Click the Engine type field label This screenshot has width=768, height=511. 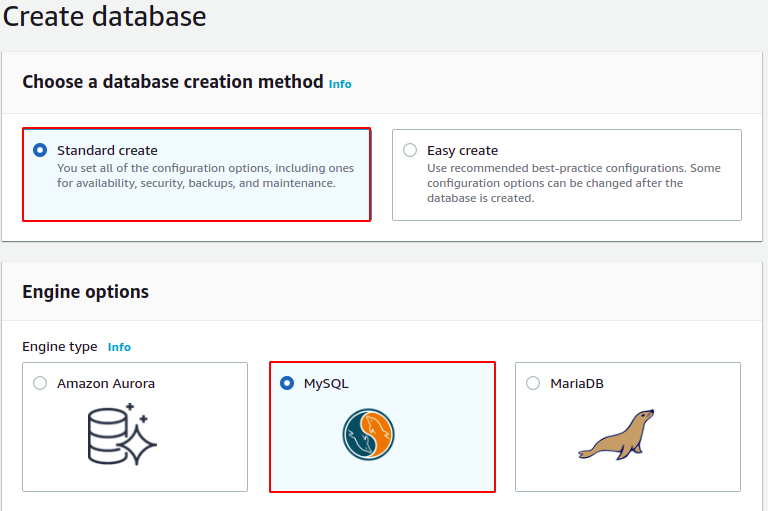[x=60, y=347]
